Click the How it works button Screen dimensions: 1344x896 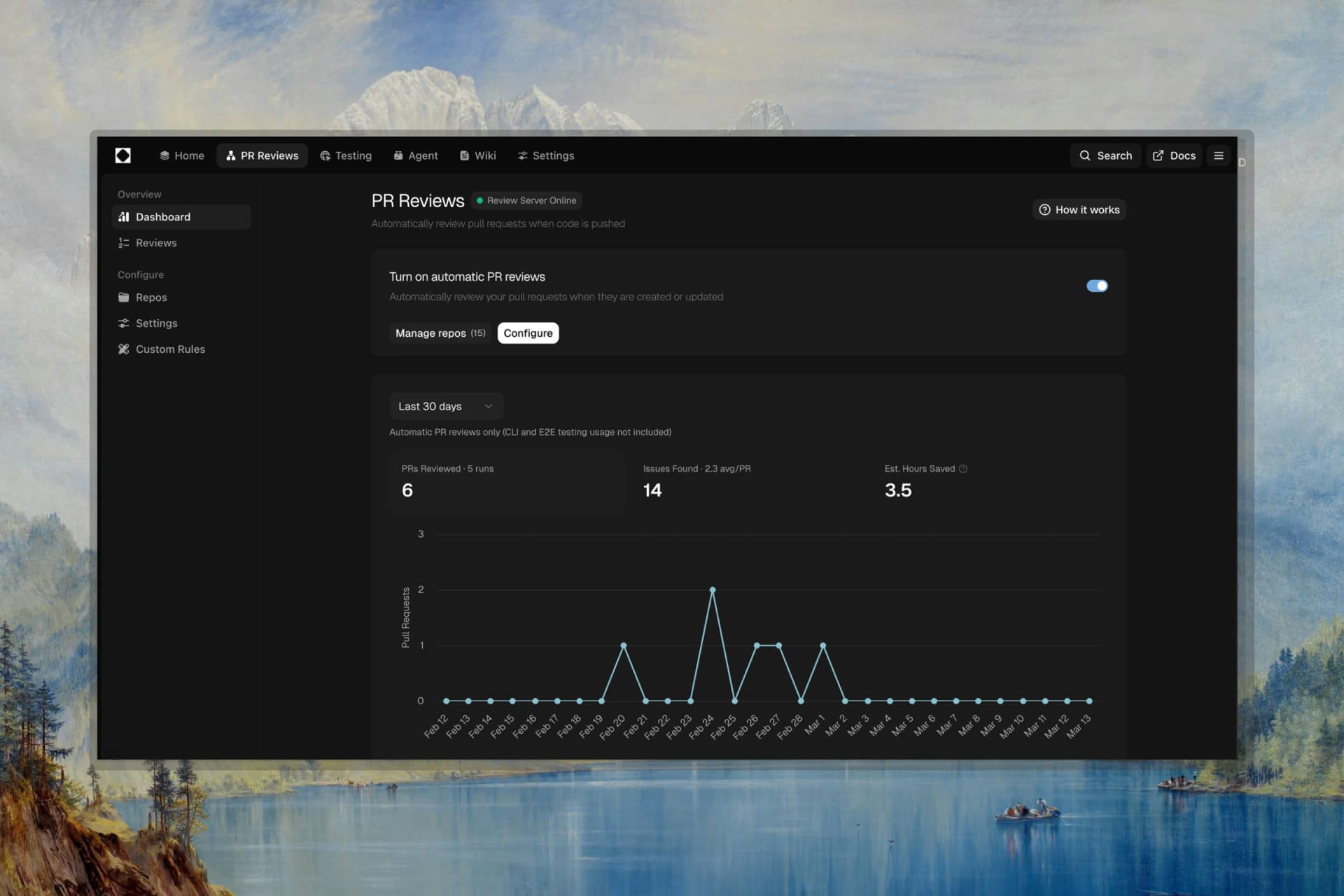coord(1079,210)
